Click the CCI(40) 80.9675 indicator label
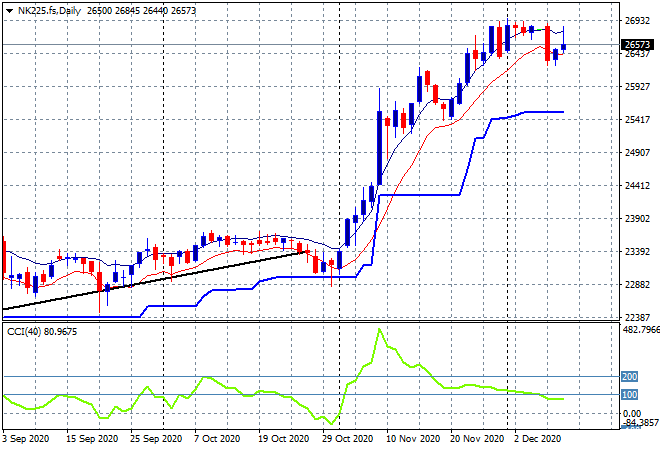The width and height of the screenshot is (660, 450). click(x=42, y=332)
